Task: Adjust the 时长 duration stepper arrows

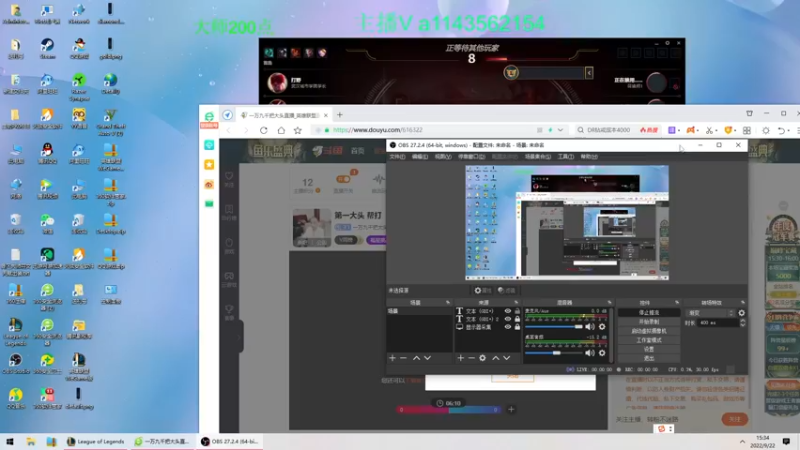Action: pyautogui.click(x=742, y=322)
